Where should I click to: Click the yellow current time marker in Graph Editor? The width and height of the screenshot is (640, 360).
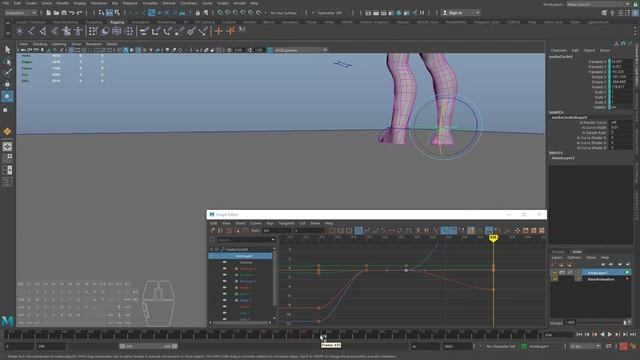[493, 238]
